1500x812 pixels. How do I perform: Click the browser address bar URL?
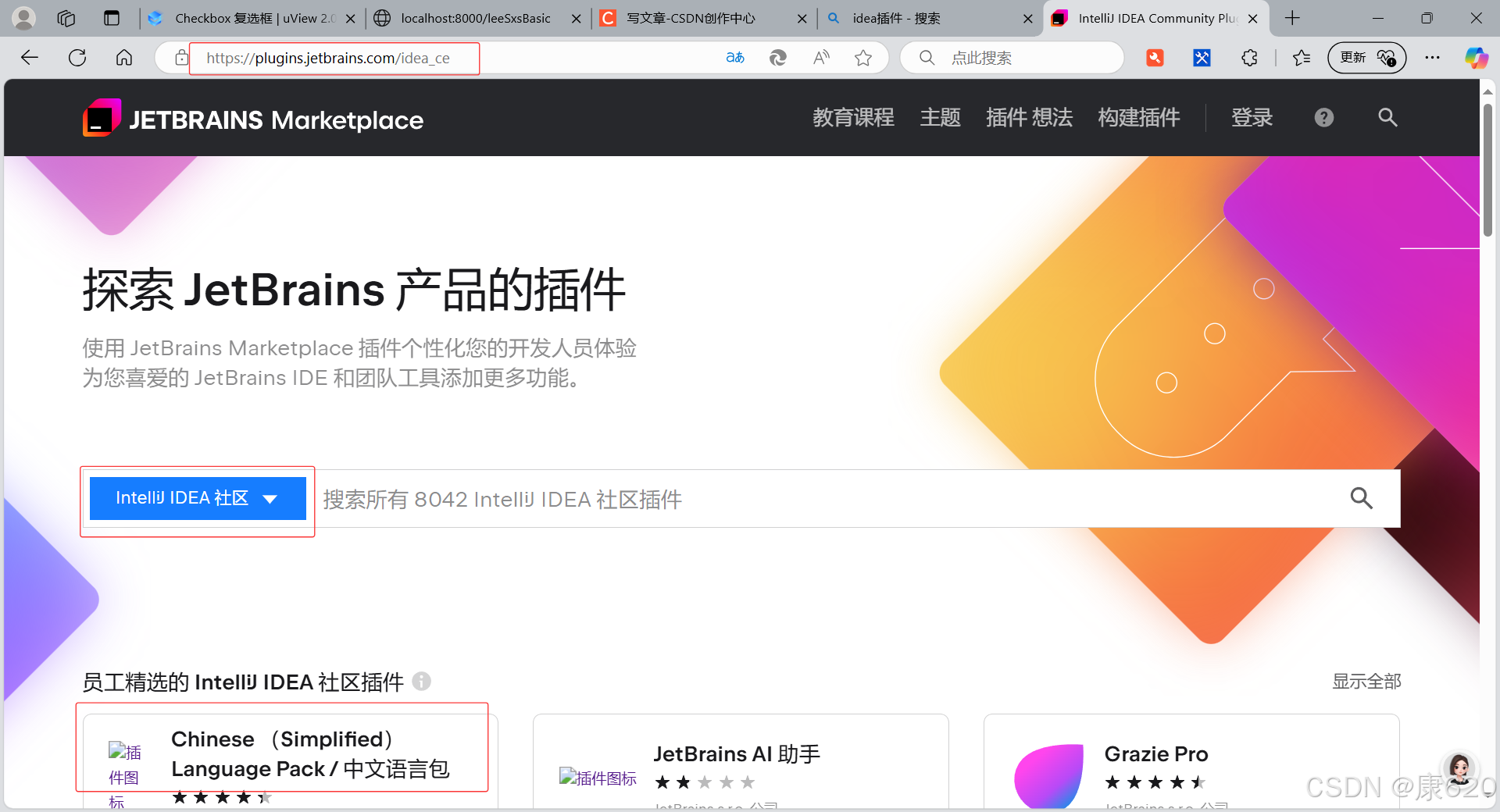328,58
